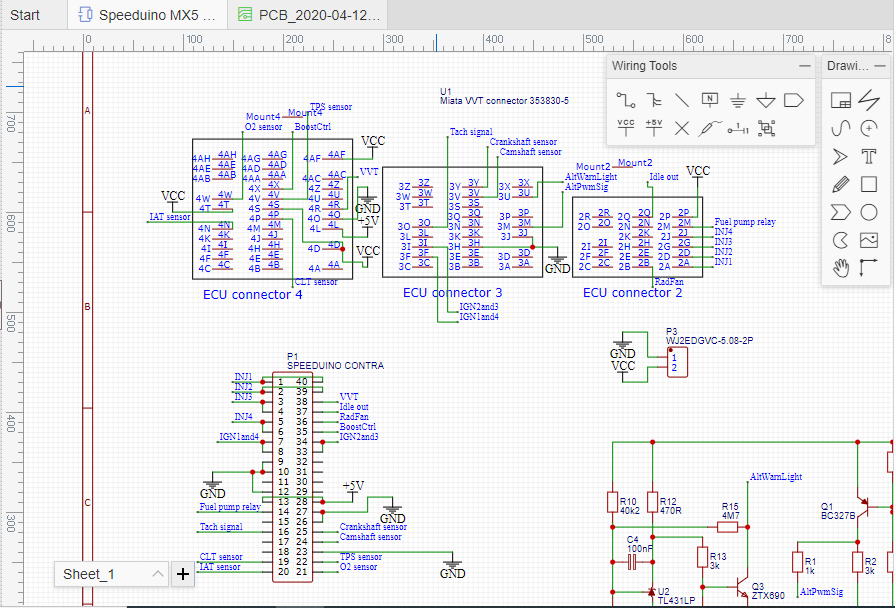The image size is (895, 608).
Task: Collapse the Drawing Tools panel
Action: 880,66
